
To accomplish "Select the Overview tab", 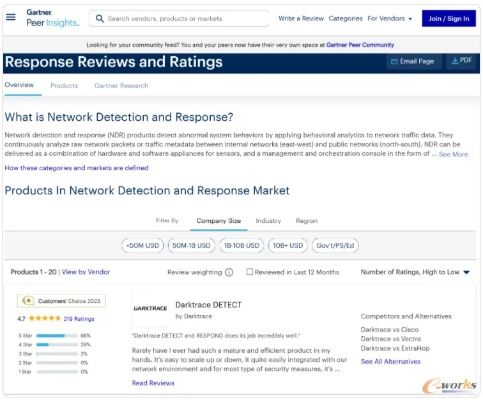I will click(19, 85).
